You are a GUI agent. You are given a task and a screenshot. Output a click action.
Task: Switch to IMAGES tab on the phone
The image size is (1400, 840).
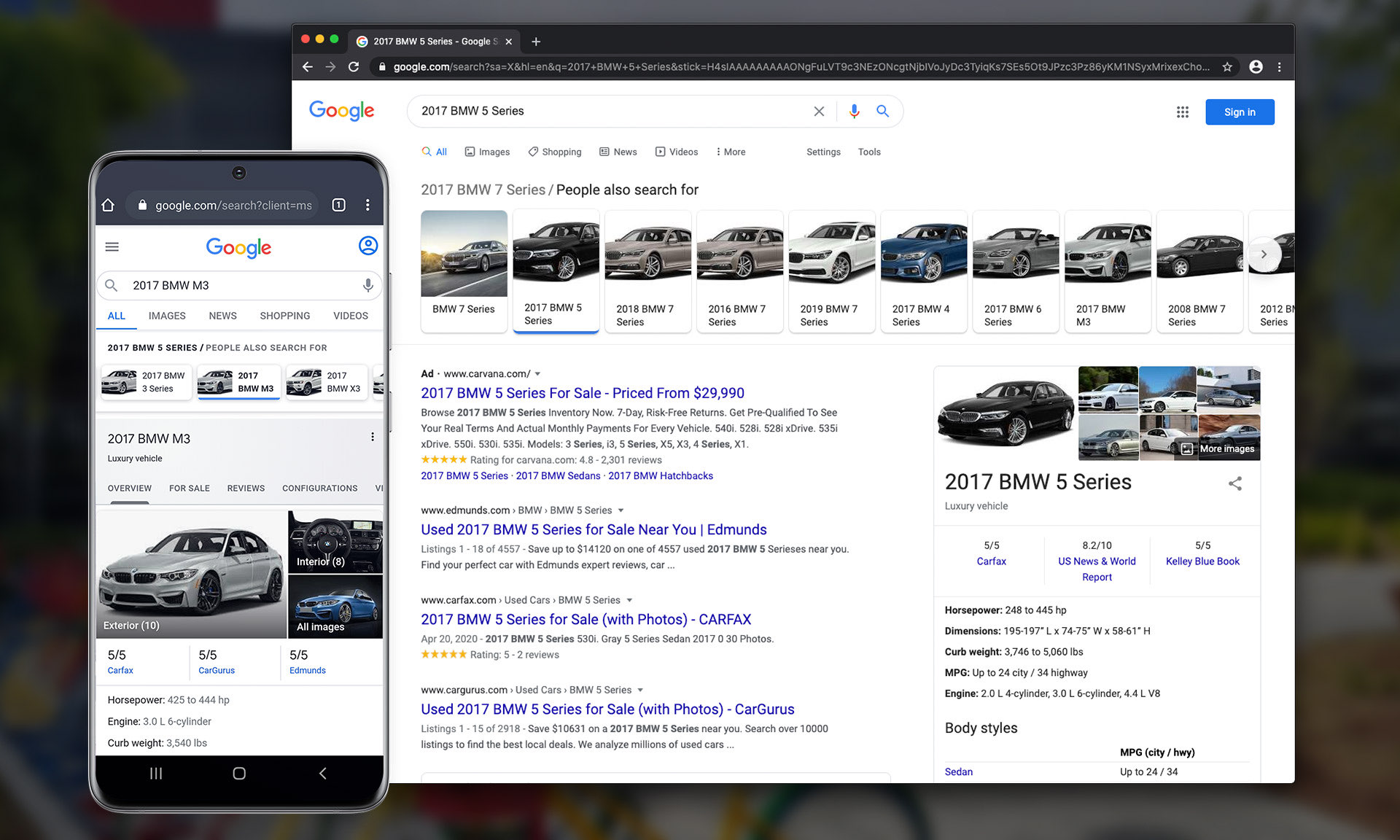click(167, 316)
